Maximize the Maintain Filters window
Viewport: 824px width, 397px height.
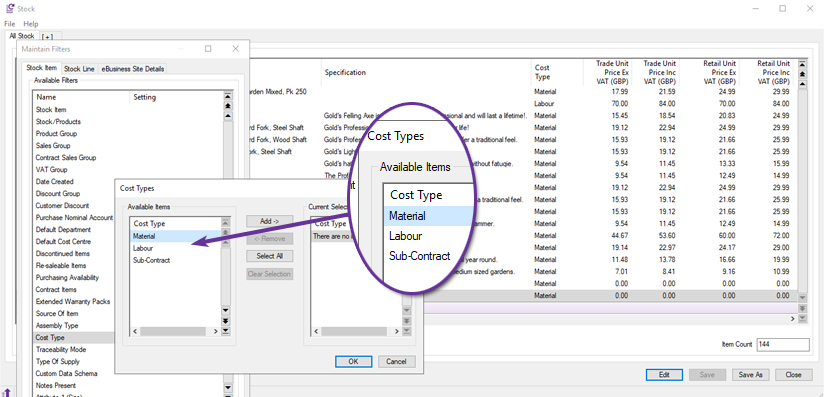[208, 48]
